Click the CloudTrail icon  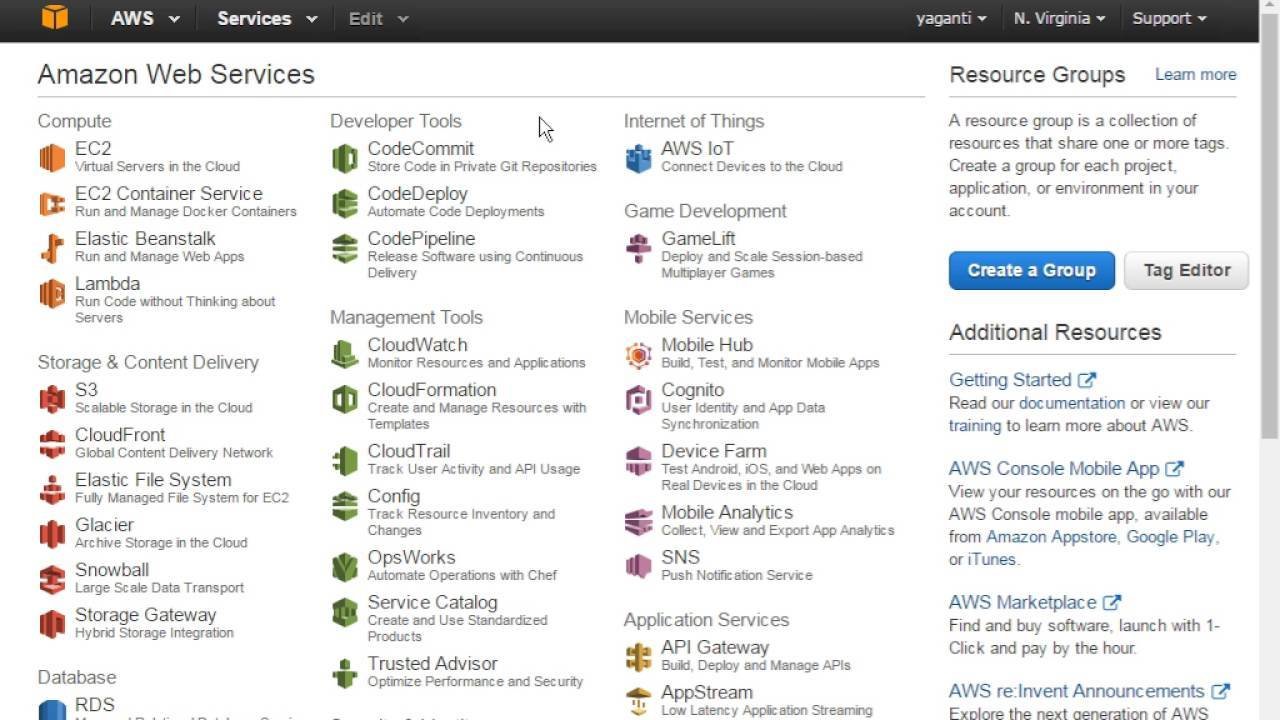345,460
